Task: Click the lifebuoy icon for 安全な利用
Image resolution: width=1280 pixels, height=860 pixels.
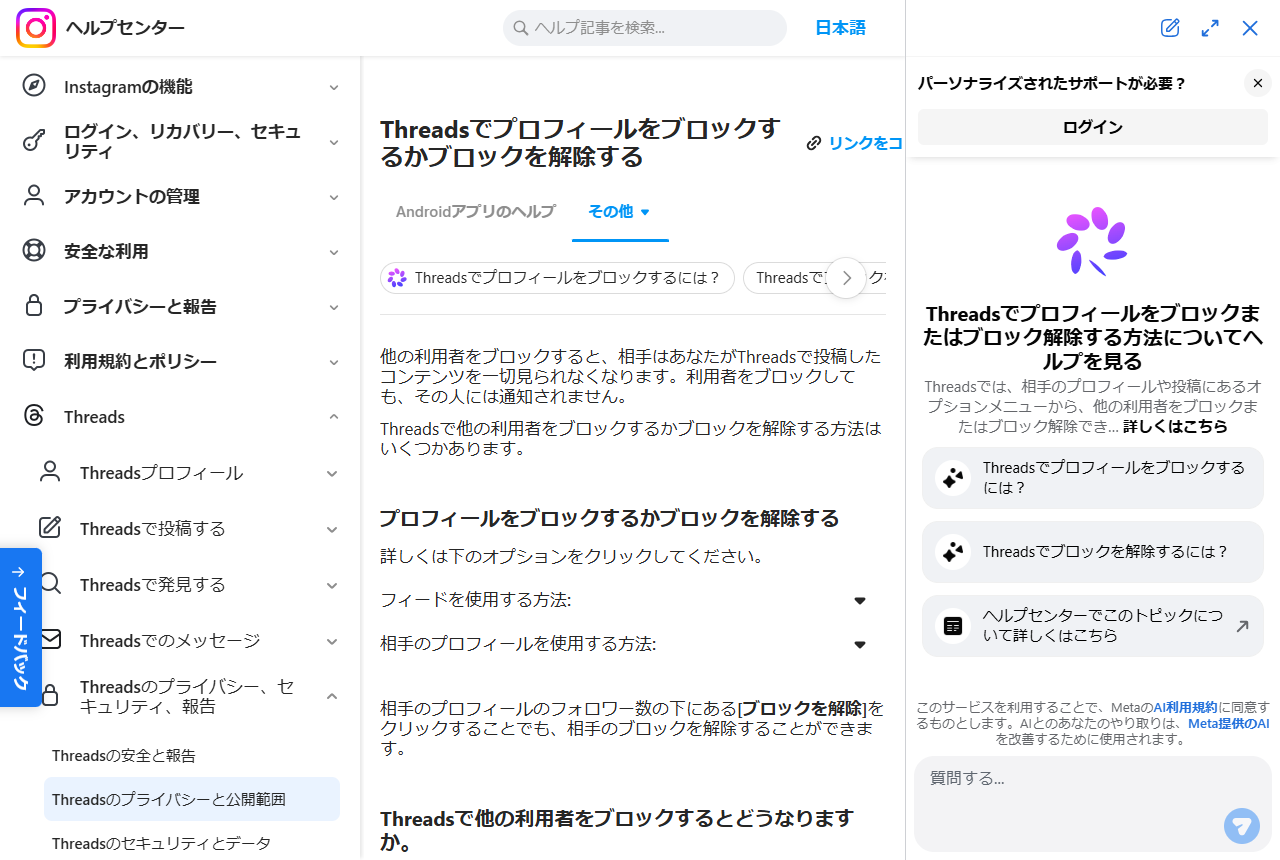Action: [x=34, y=251]
